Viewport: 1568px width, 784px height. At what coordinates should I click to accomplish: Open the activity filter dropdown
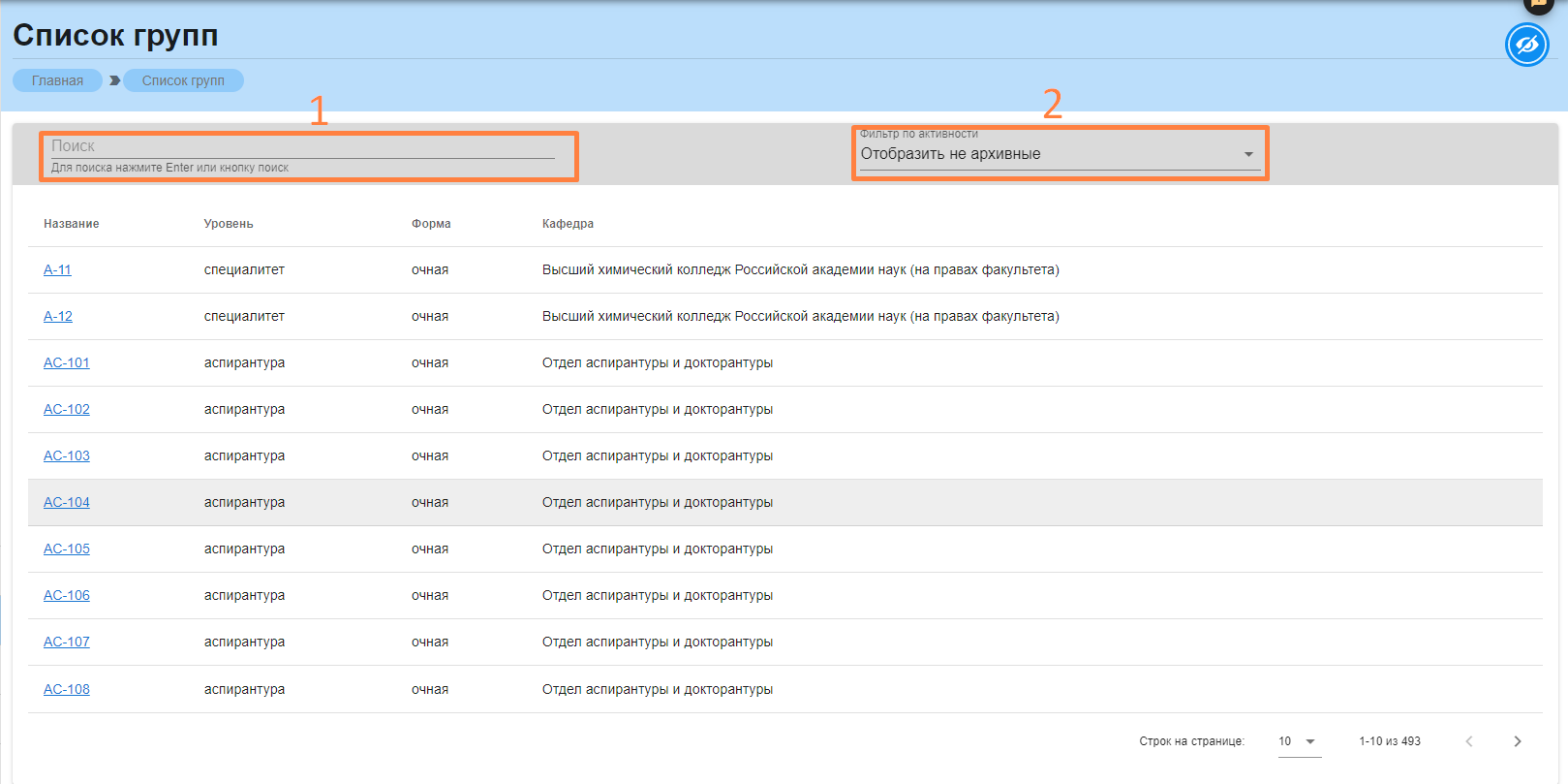(1058, 154)
